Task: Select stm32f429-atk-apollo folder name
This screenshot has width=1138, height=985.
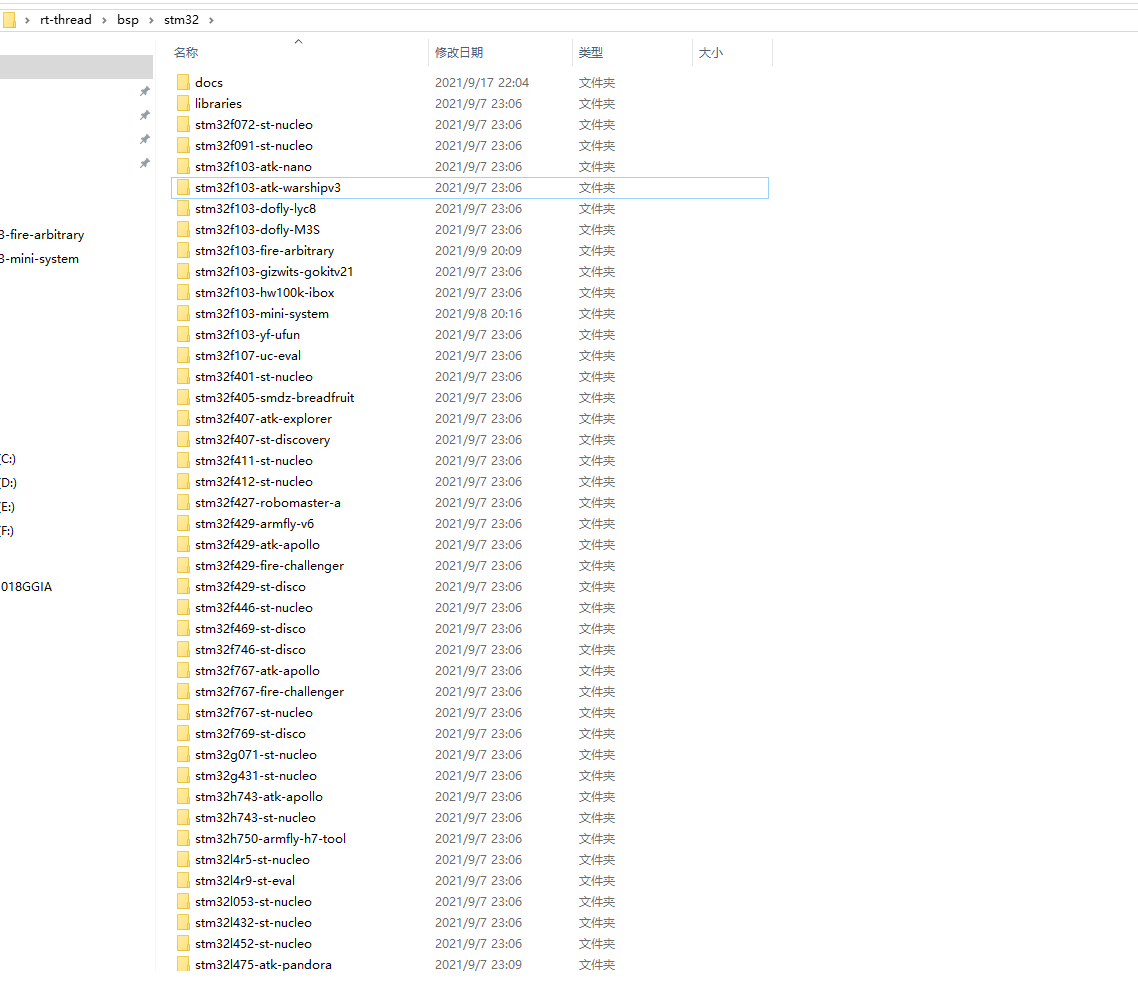Action: pos(258,544)
